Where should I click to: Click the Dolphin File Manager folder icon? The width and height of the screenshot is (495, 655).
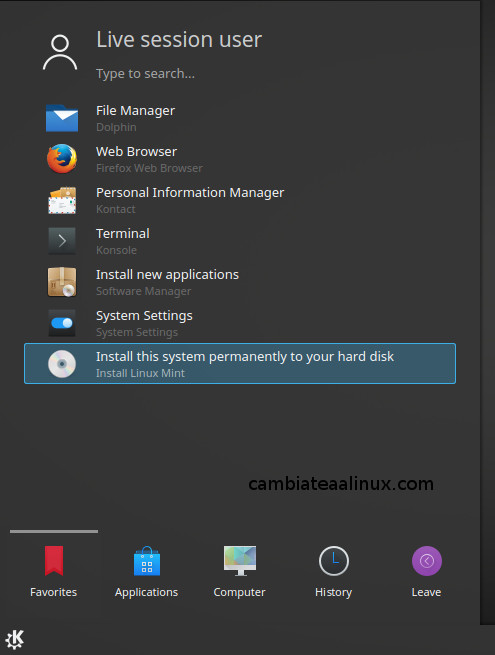pos(62,118)
